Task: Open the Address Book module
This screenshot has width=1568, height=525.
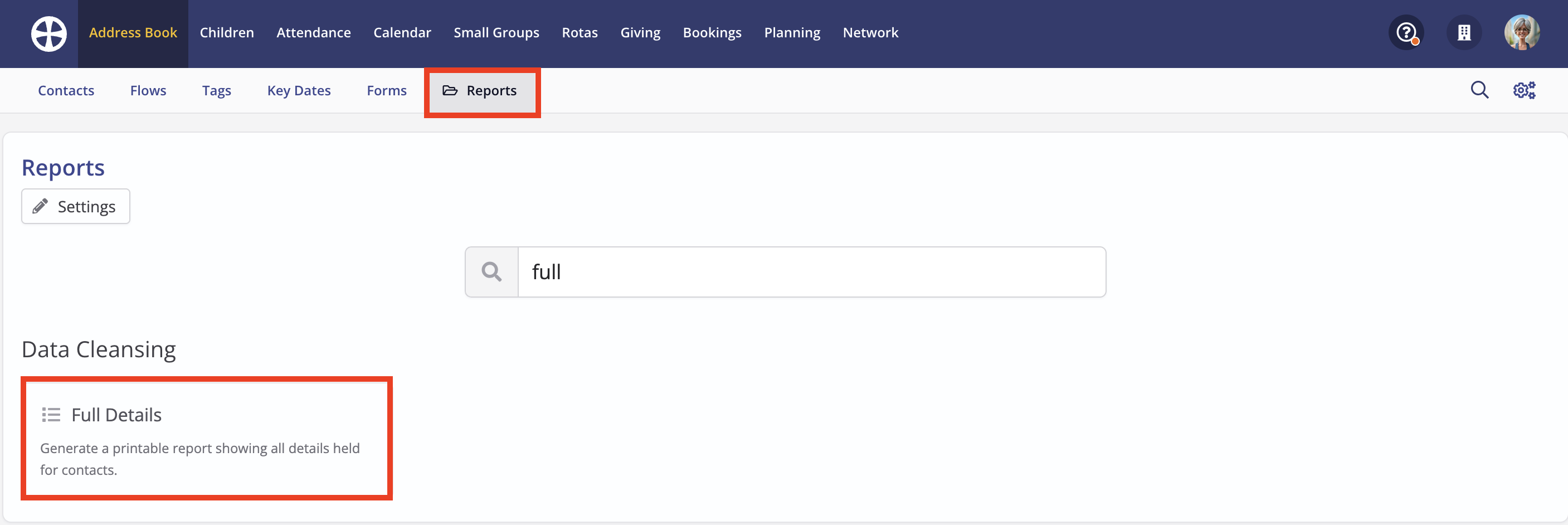Action: [133, 33]
